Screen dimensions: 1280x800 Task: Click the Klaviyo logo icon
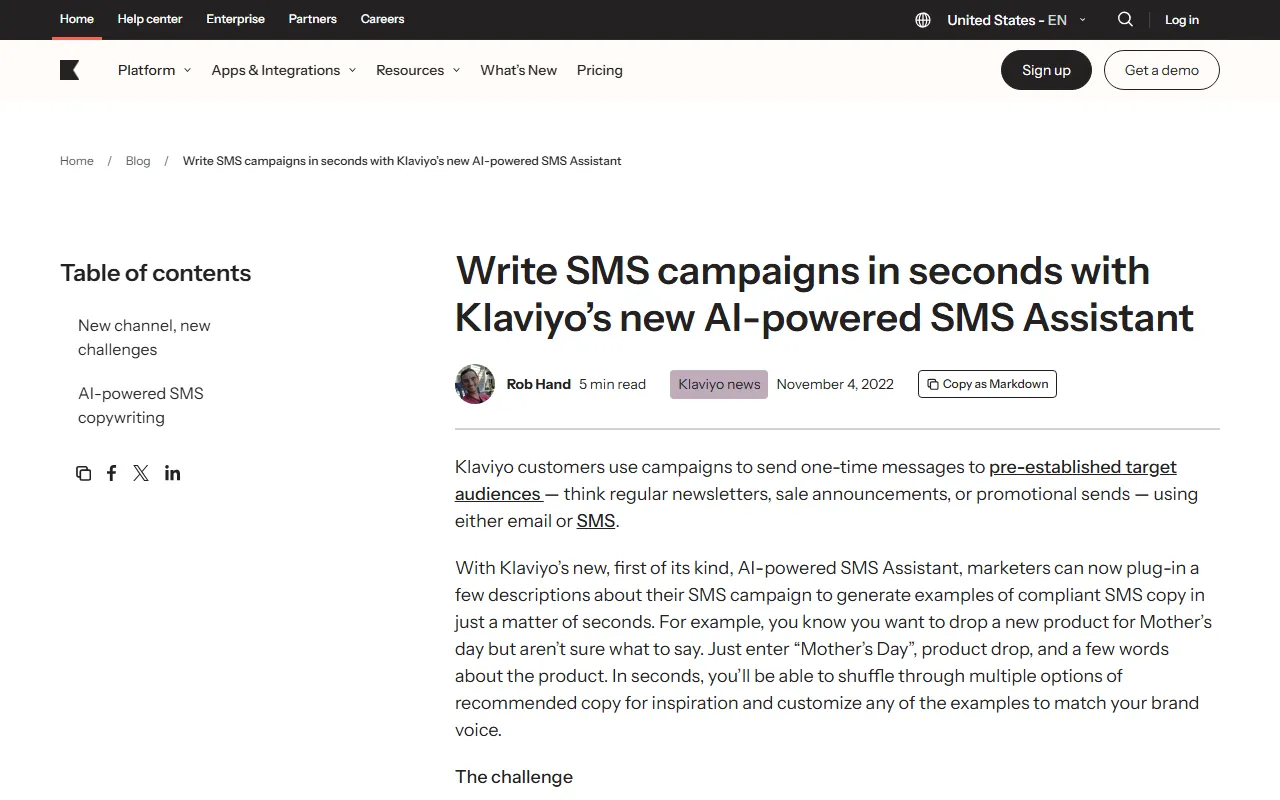pos(69,70)
